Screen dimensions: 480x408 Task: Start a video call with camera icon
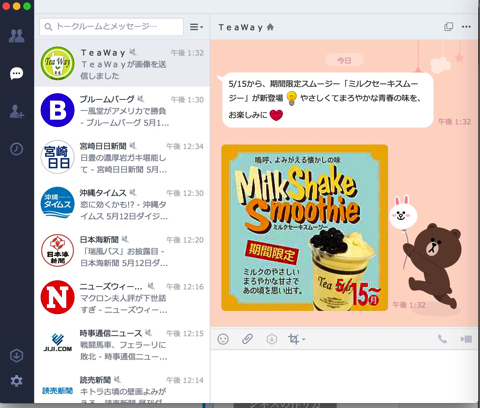(466, 339)
